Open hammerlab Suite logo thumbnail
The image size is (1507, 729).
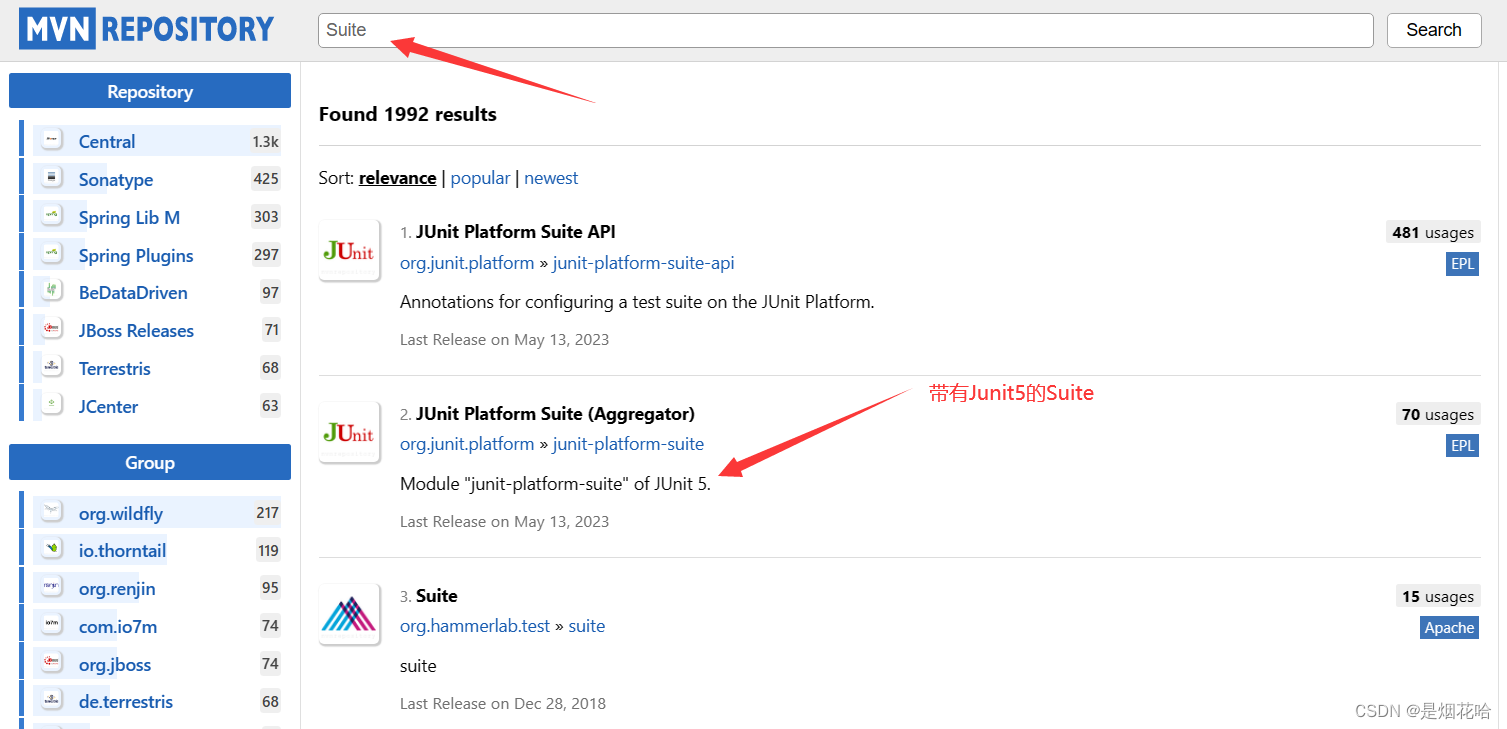tap(349, 614)
